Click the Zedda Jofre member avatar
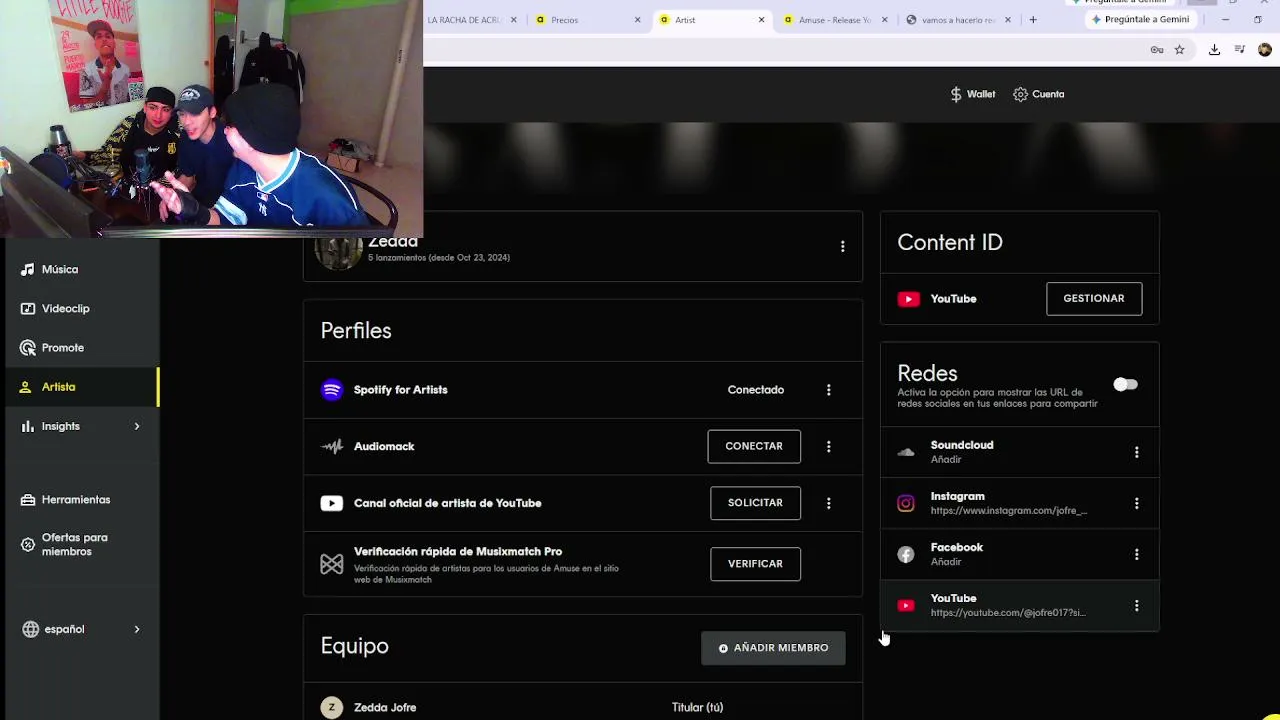Screen dimensions: 1280x720 coord(332,707)
